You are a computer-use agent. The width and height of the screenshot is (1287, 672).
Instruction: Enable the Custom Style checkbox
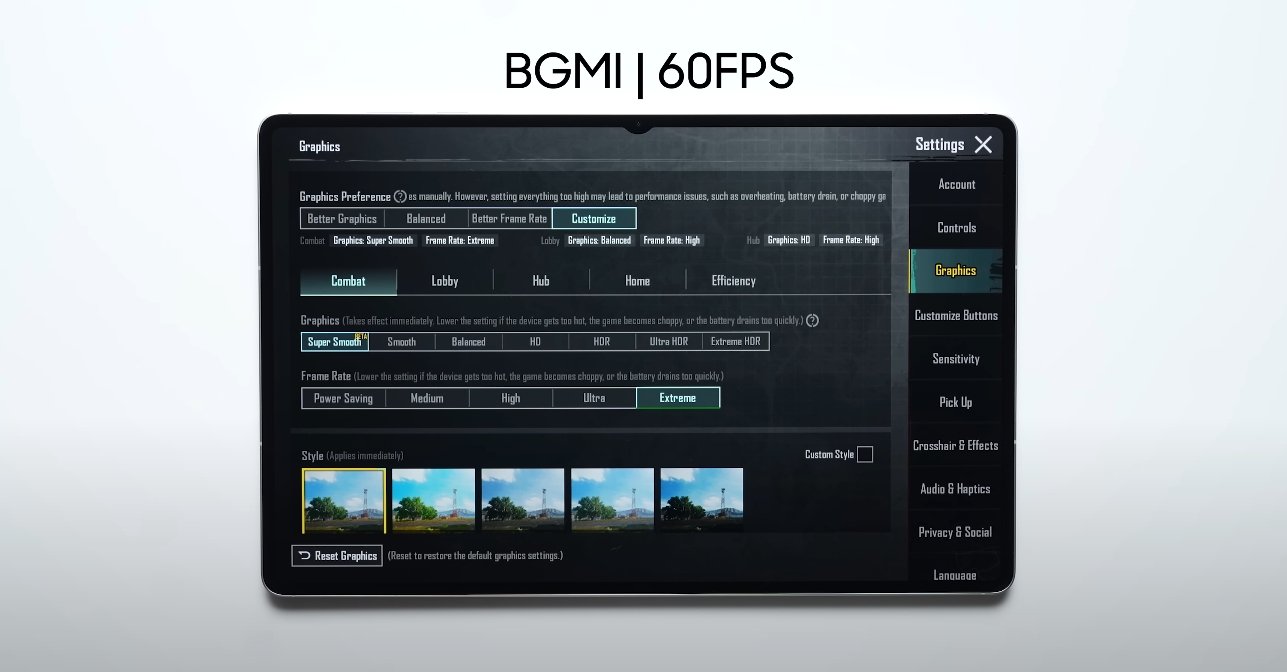coord(865,455)
